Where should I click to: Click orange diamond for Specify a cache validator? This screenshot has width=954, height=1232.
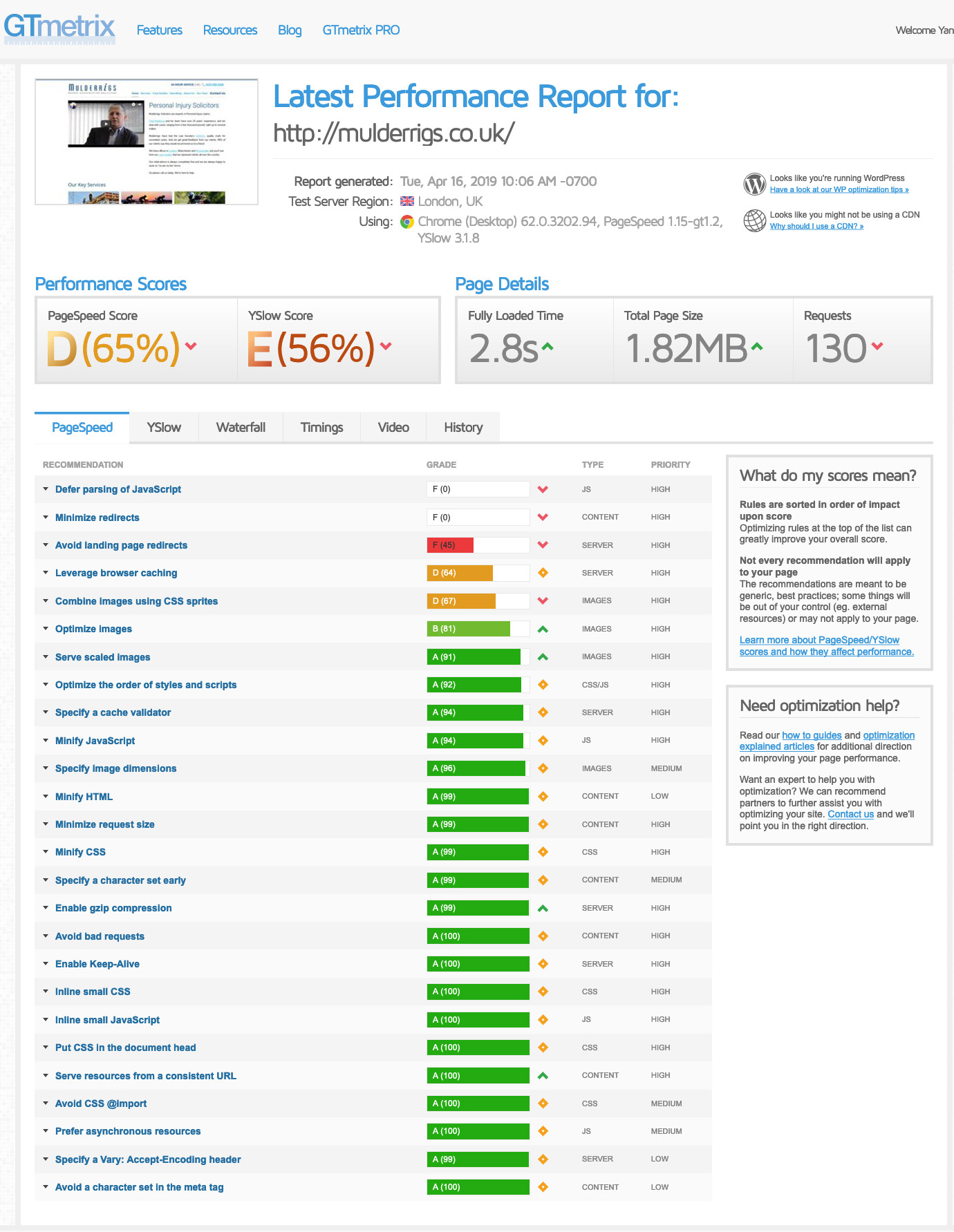click(x=543, y=712)
